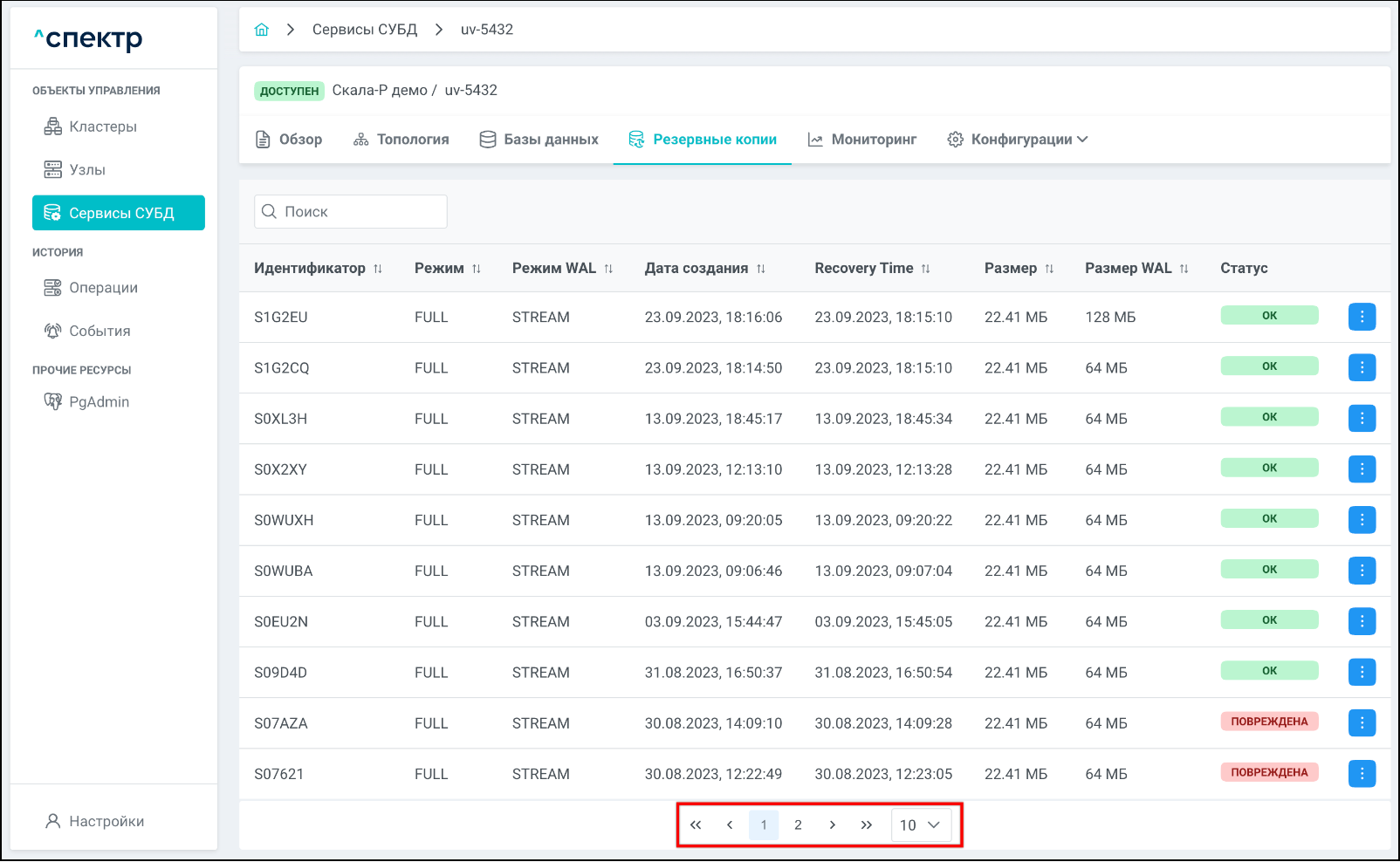Sort table by Размер WAL
This screenshot has height=862, width=1400.
(x=1184, y=269)
